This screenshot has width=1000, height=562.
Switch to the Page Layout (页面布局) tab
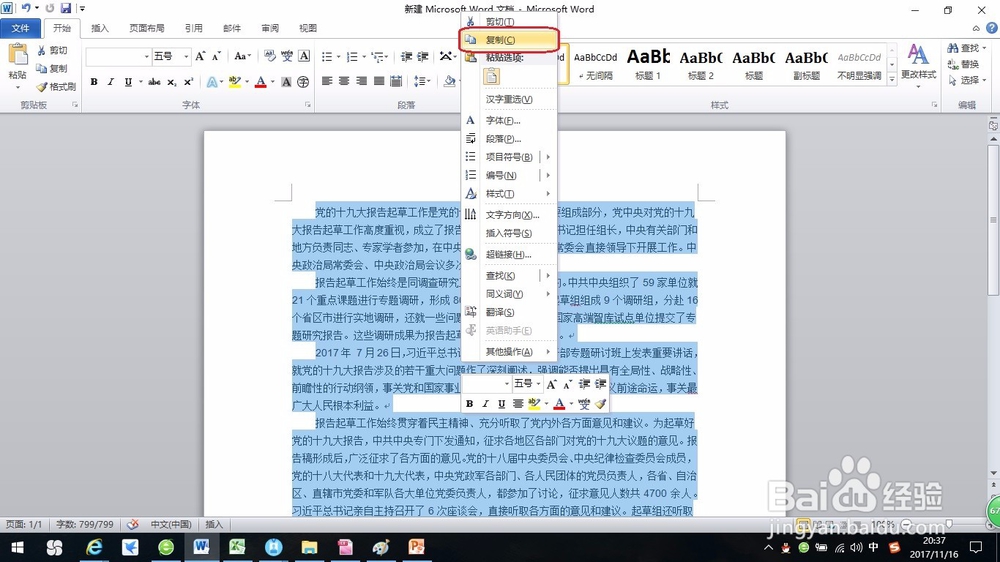point(147,28)
